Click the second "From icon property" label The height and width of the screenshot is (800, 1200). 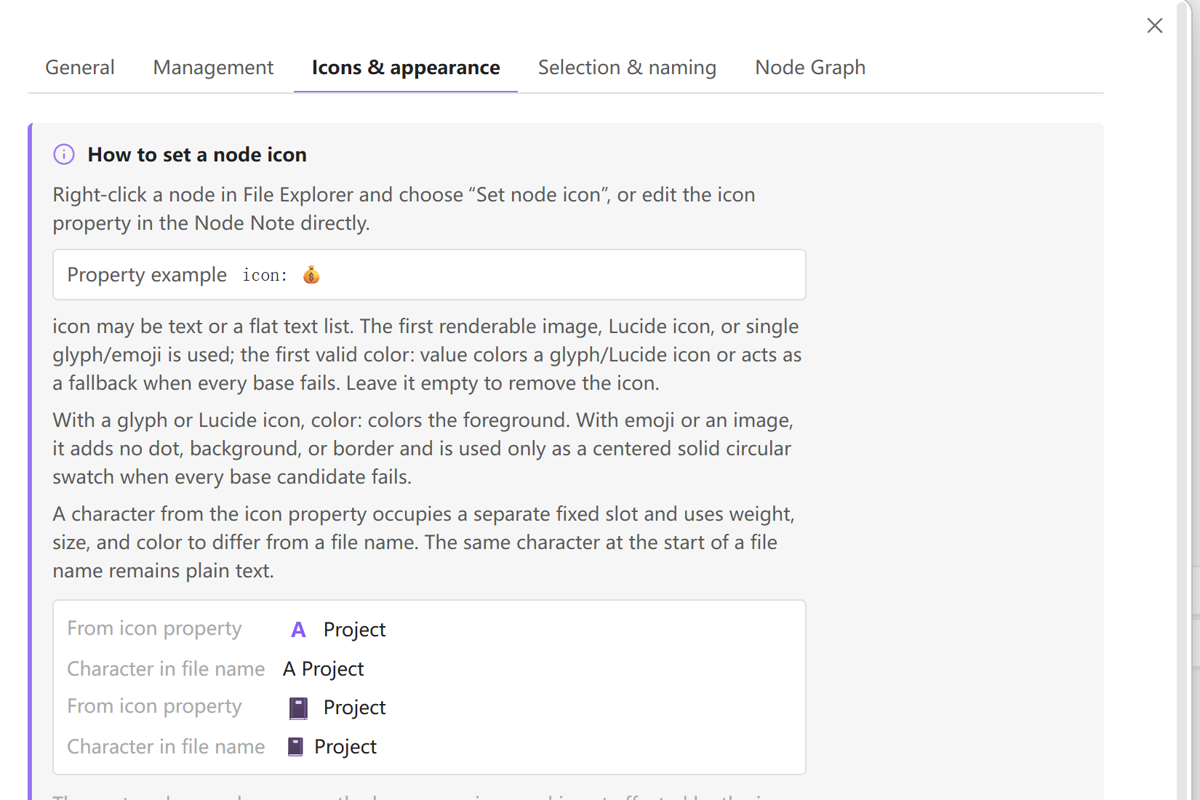[x=154, y=706]
